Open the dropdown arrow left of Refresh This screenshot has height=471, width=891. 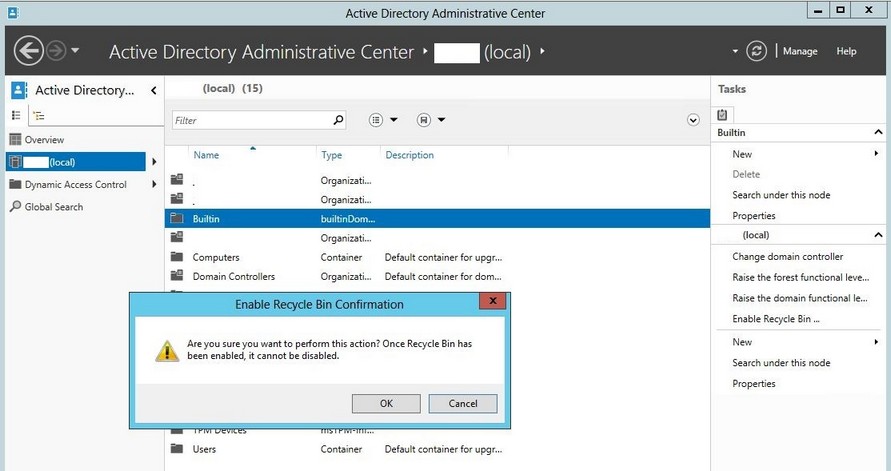[x=735, y=51]
